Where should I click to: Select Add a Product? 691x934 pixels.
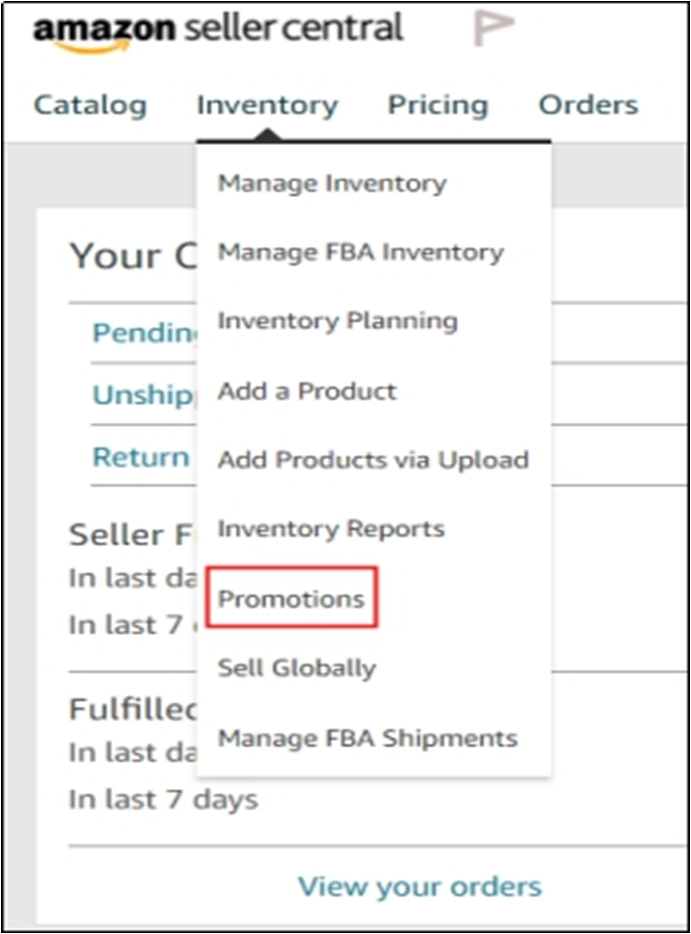307,390
